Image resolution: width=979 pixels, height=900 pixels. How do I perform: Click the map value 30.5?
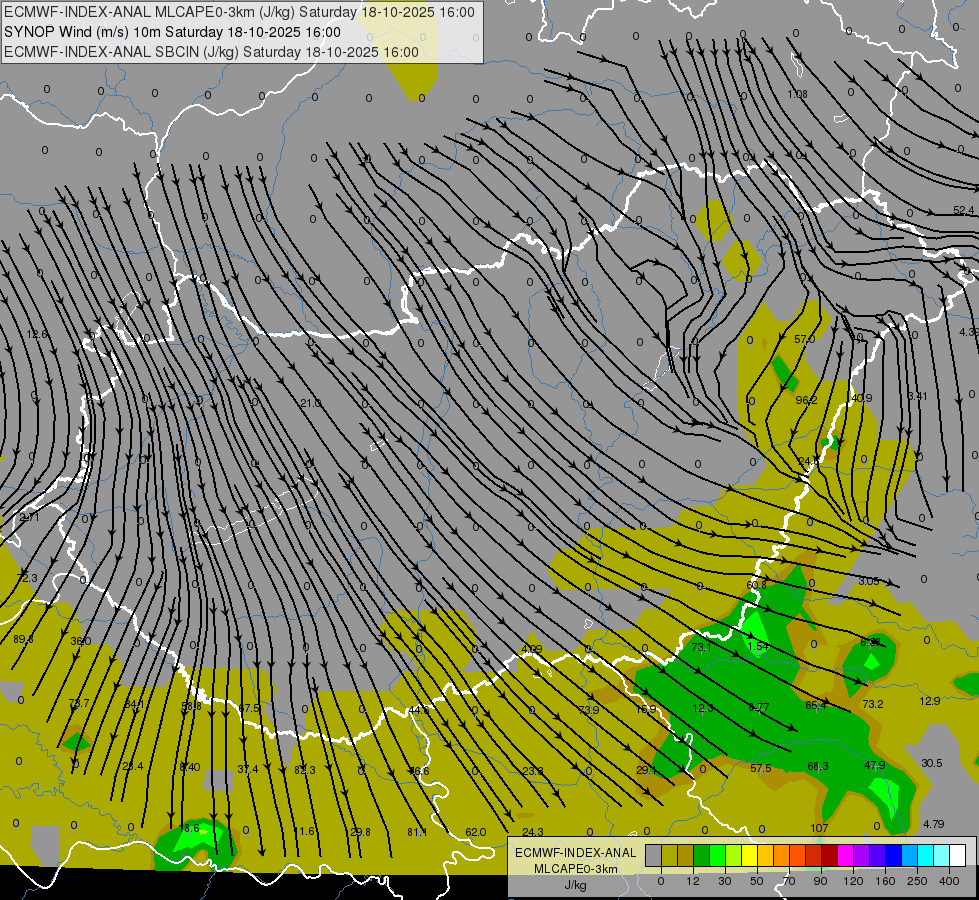tap(932, 763)
